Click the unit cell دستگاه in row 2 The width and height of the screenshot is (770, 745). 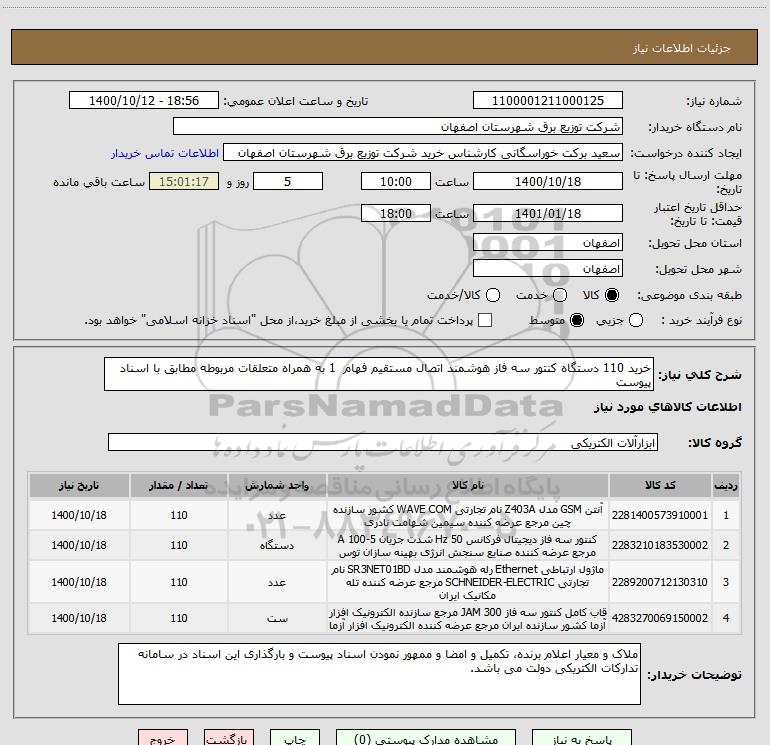277,545
